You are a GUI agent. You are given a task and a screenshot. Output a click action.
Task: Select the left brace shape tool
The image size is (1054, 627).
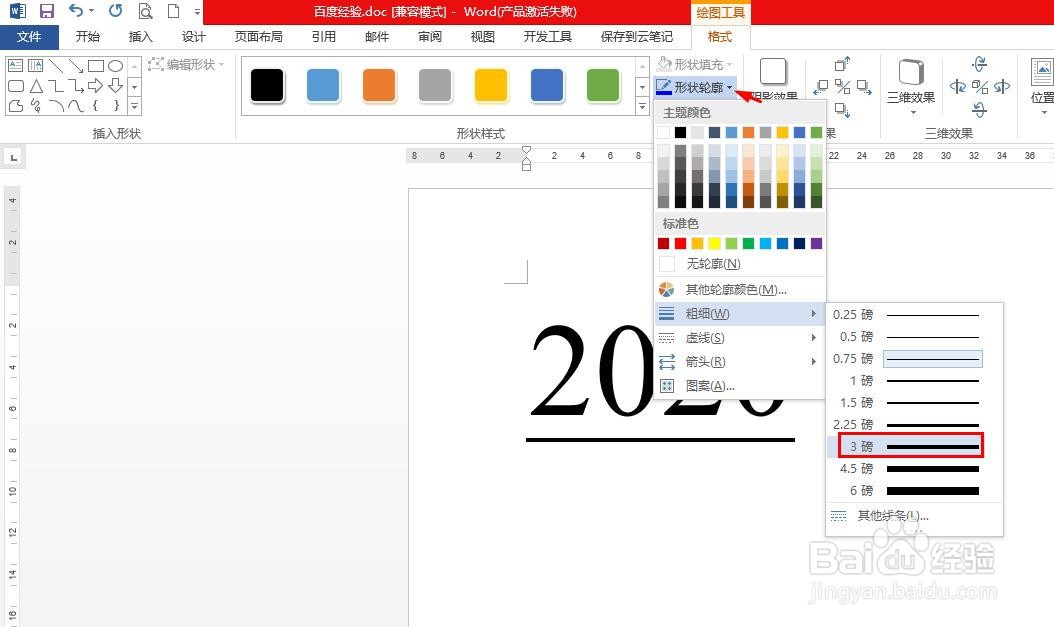click(94, 103)
